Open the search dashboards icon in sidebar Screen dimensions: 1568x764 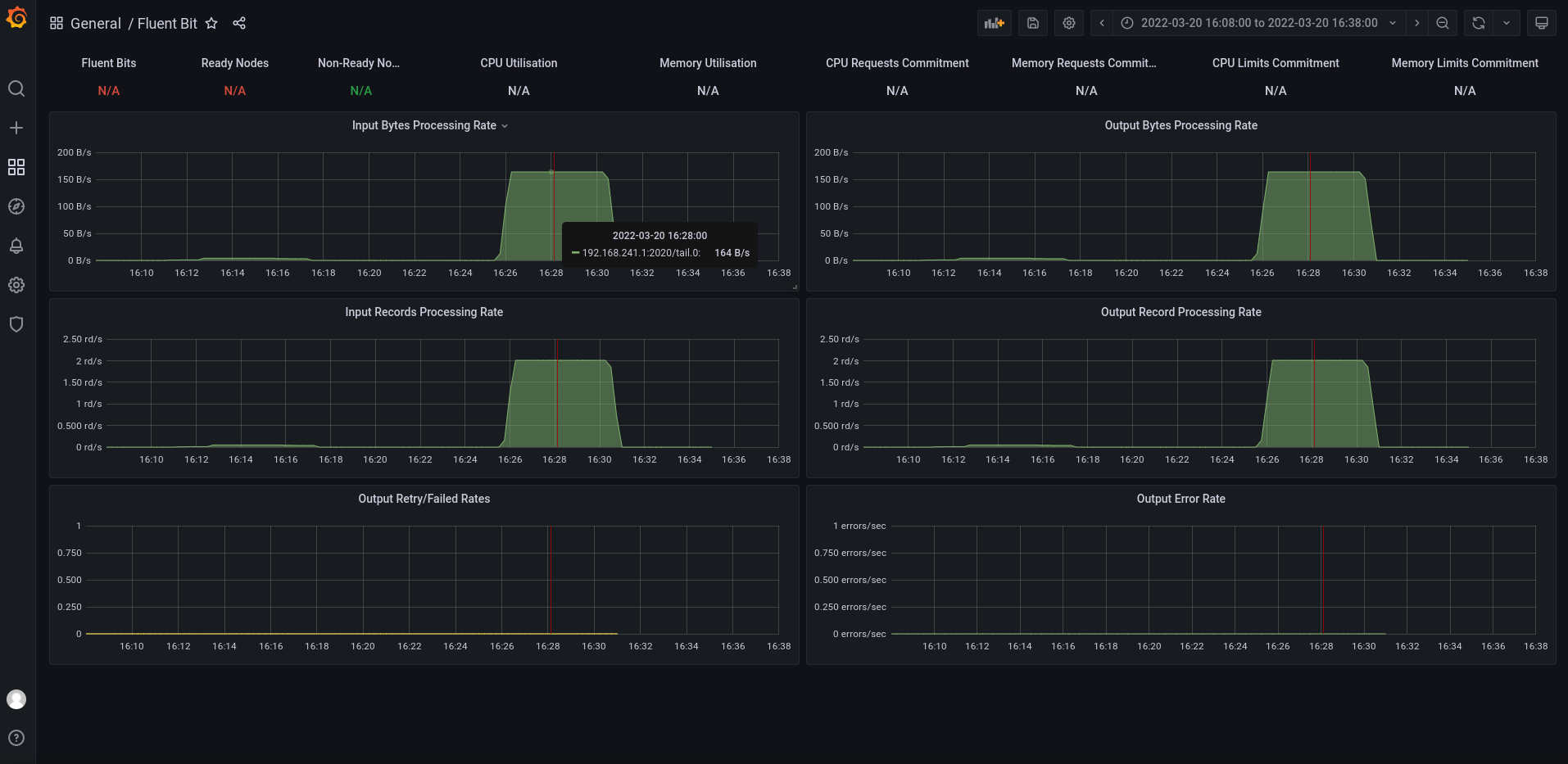pos(16,88)
